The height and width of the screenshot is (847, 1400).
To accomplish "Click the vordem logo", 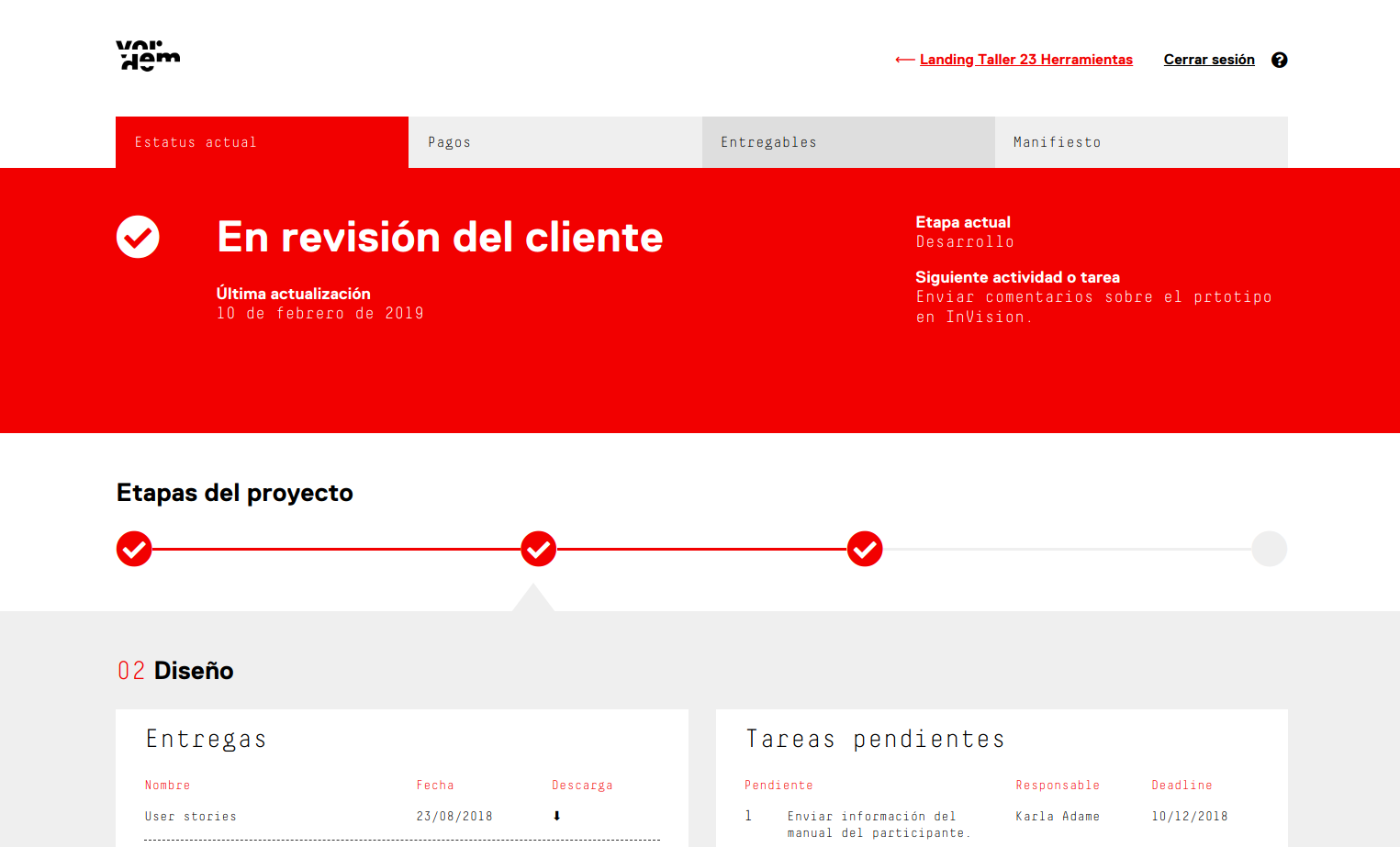I will tap(148, 56).
